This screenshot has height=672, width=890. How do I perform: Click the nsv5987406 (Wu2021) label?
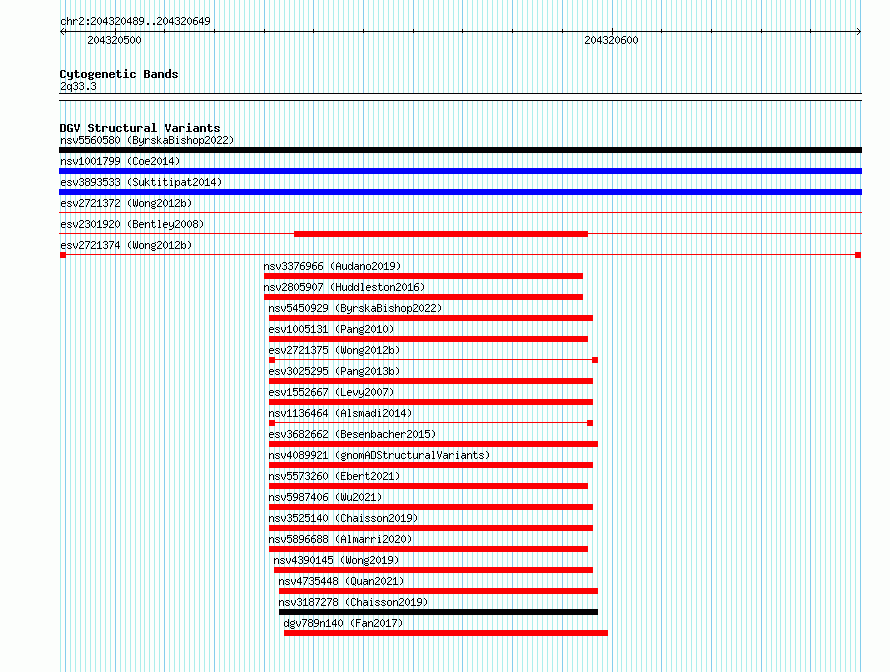click(x=325, y=497)
